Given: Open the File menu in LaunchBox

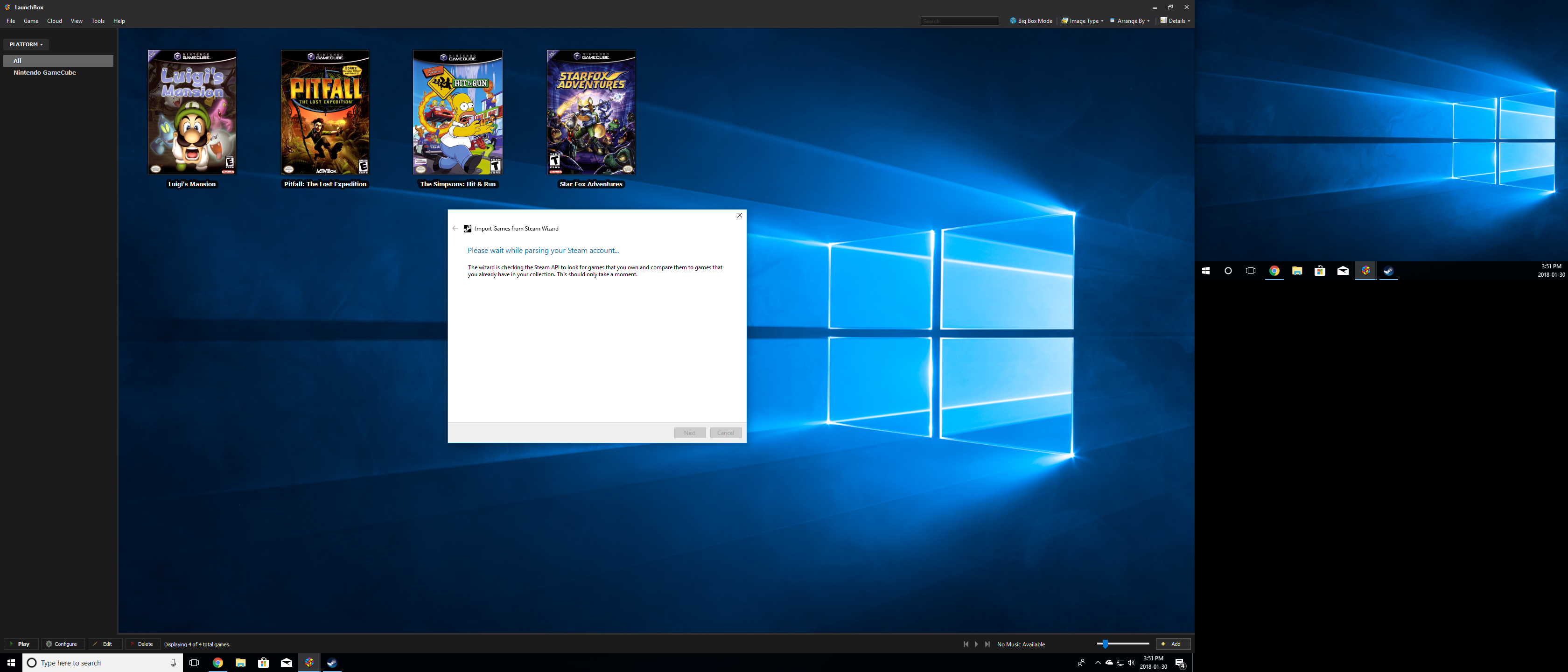Looking at the screenshot, I should pos(10,21).
